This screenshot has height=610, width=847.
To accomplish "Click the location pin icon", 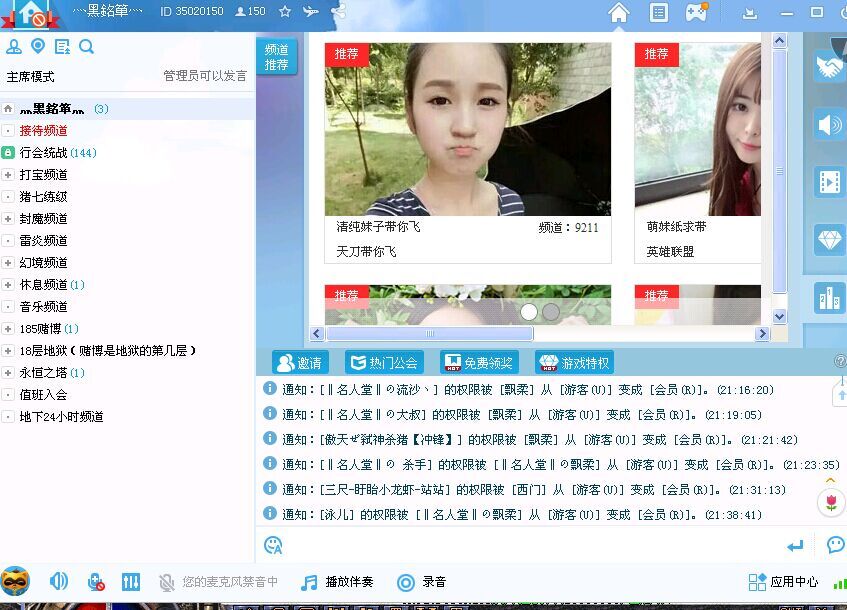I will [38, 47].
